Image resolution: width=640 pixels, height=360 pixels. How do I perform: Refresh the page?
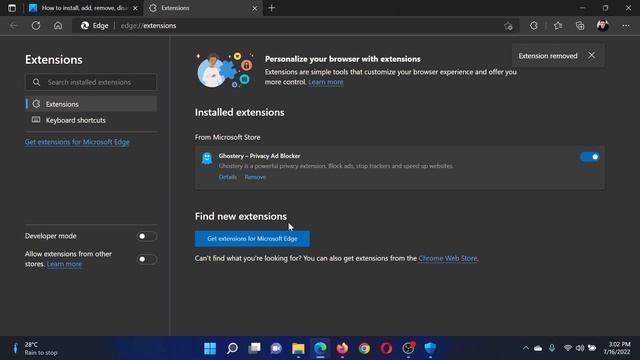coord(36,26)
